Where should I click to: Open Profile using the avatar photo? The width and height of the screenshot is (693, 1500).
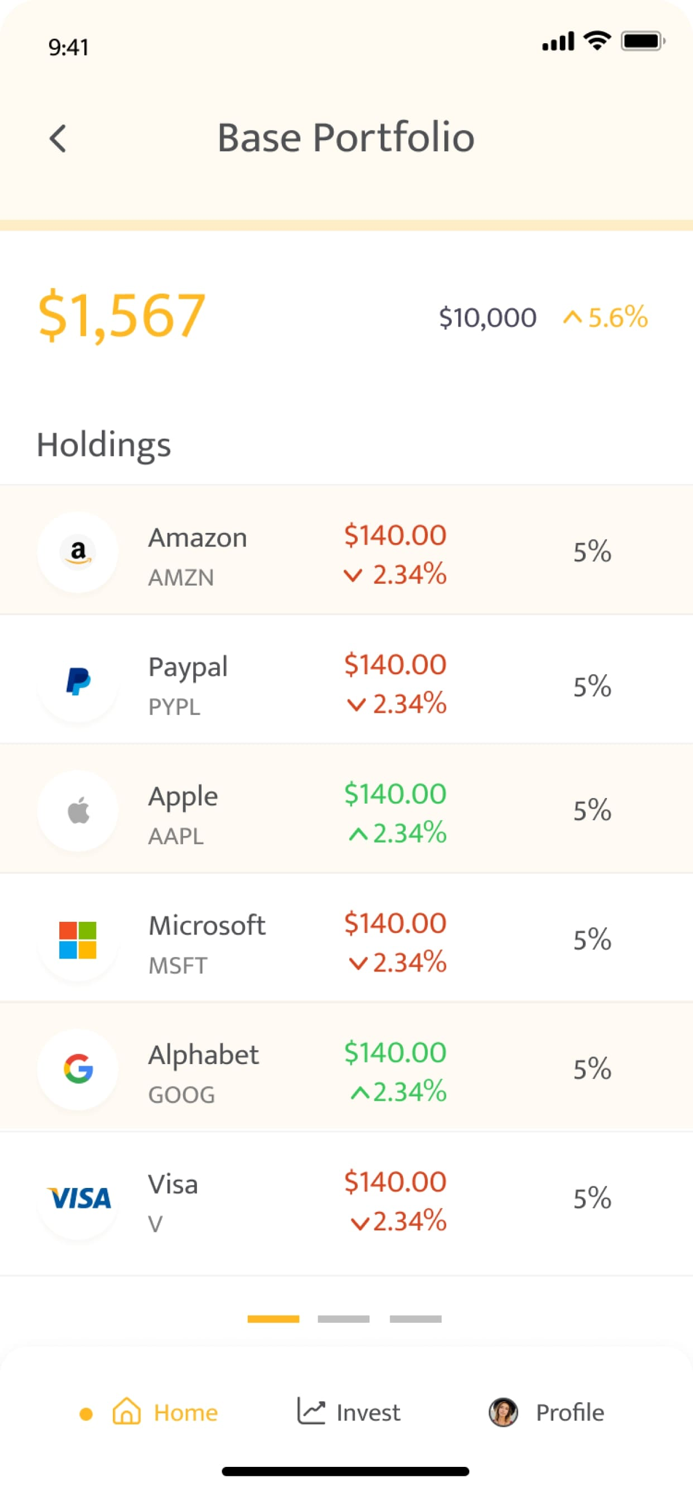tap(502, 1412)
